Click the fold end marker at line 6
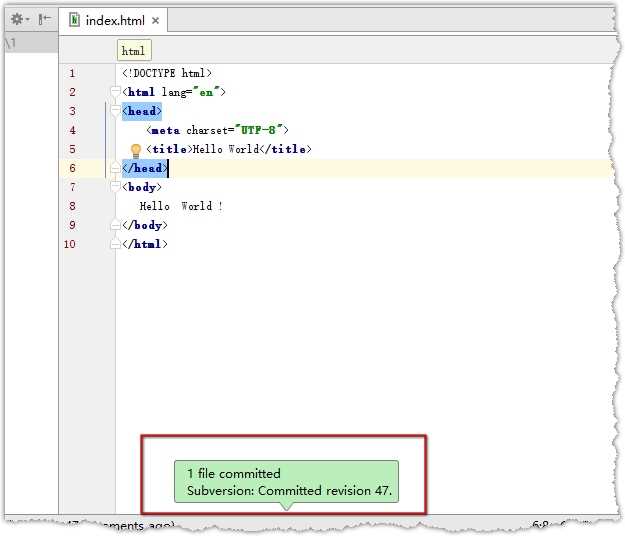Screen dimensions: 625x536 (115, 168)
